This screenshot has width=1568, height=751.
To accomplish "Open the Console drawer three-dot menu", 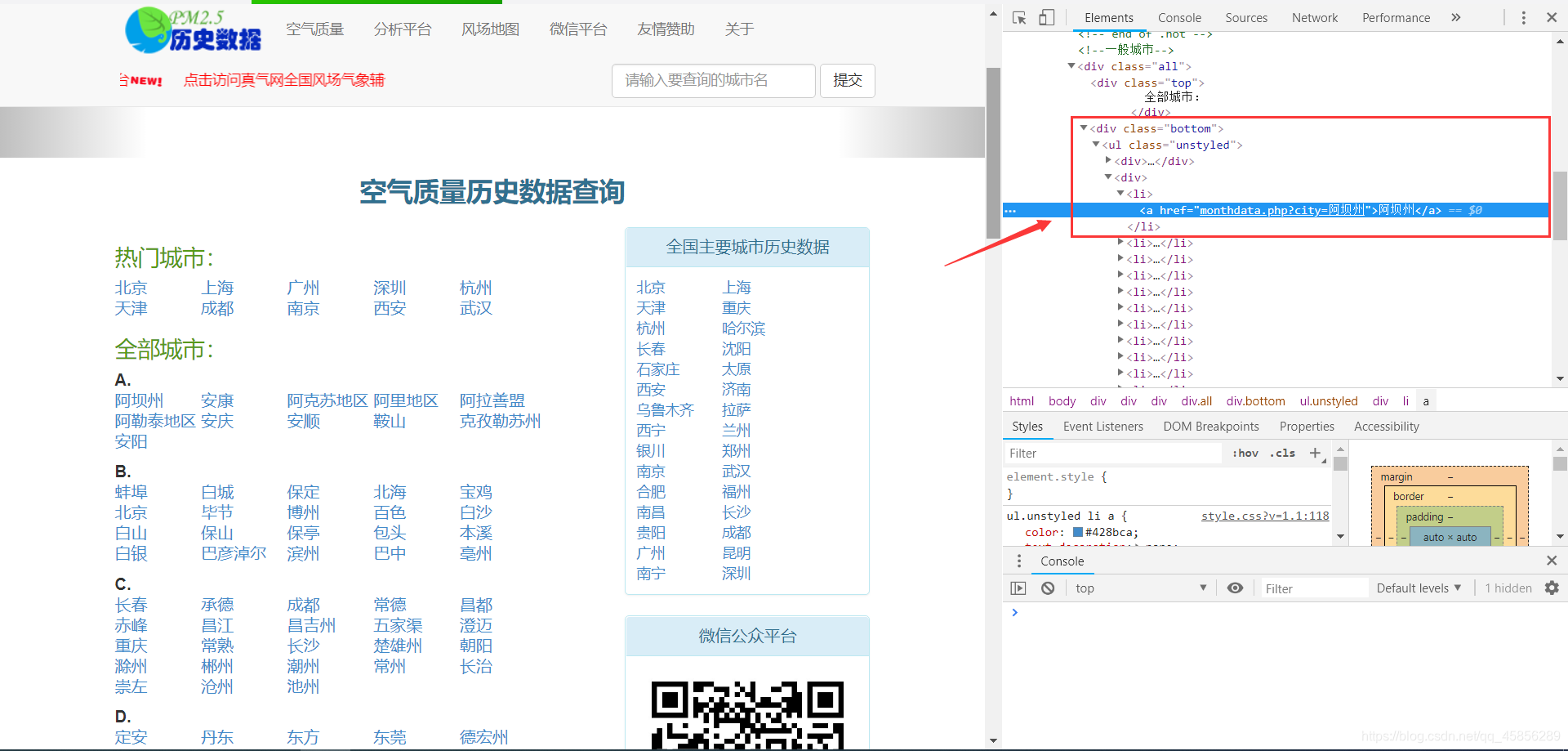I will [1018, 561].
